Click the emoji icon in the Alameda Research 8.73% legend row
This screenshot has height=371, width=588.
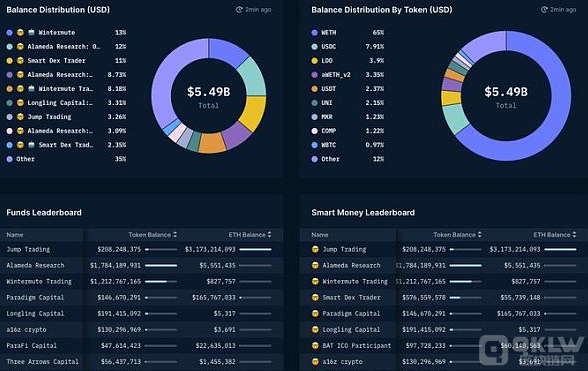tap(20, 75)
